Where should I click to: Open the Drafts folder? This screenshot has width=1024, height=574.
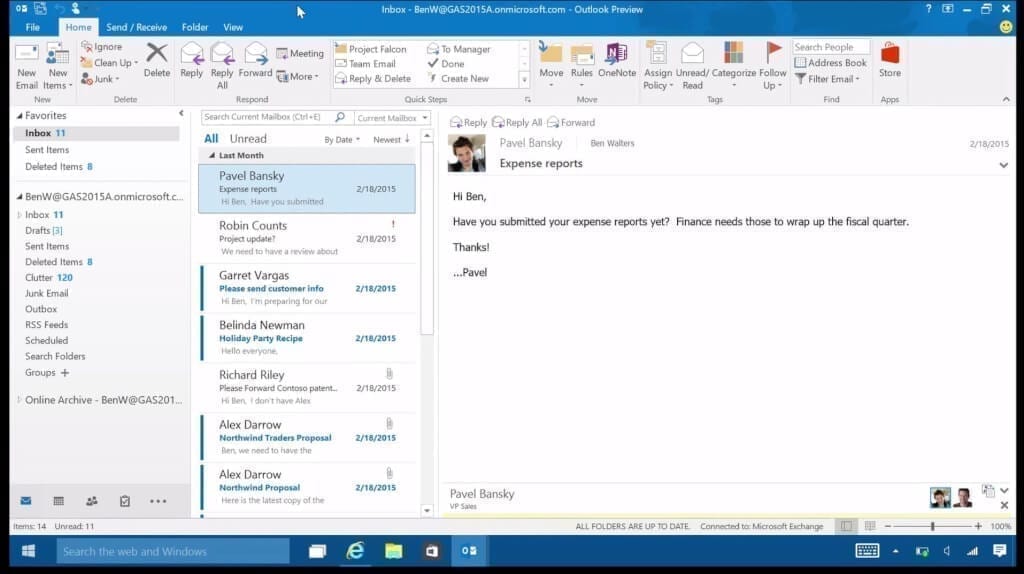43,231
